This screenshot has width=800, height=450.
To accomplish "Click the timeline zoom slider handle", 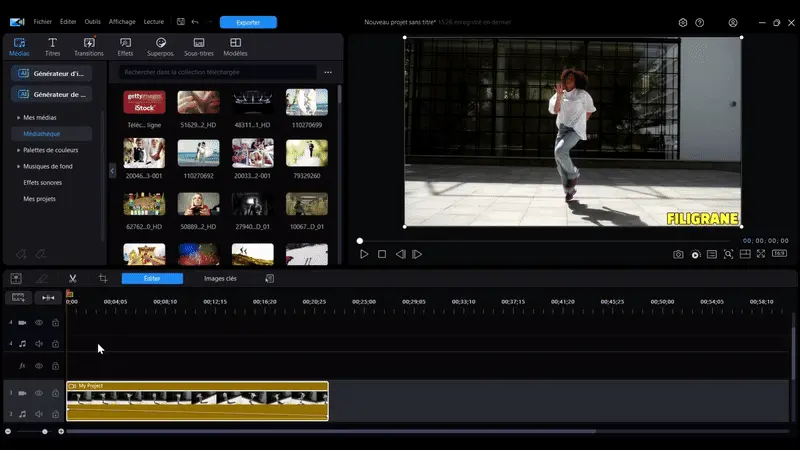I will [x=45, y=431].
